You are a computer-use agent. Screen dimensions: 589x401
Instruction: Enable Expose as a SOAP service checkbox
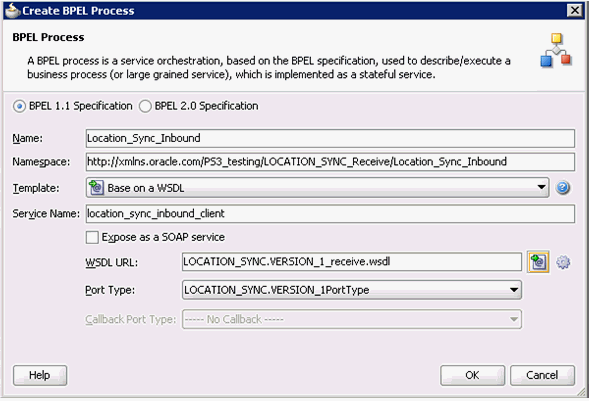[x=92, y=237]
